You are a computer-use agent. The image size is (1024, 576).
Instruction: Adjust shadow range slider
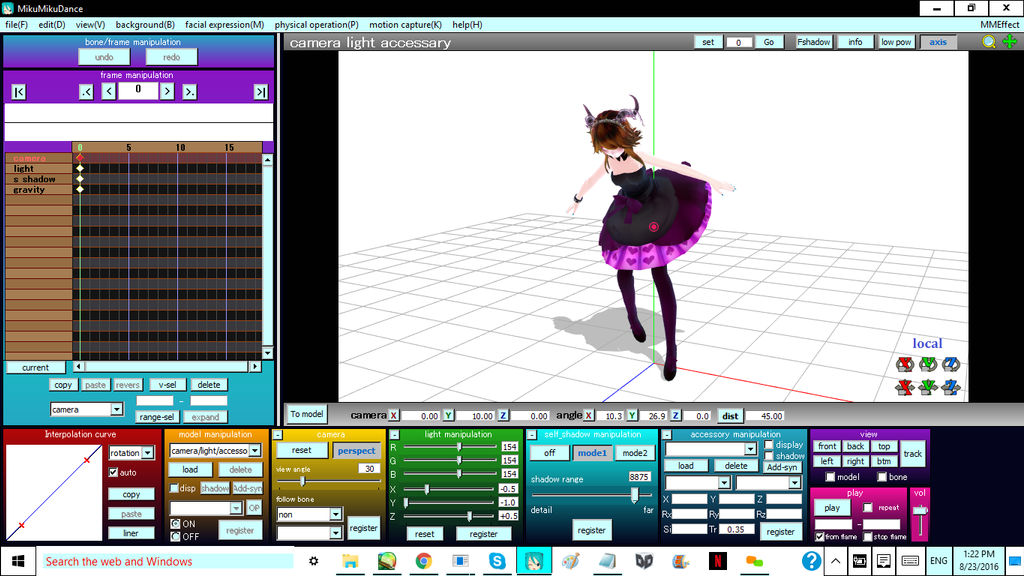coord(634,495)
